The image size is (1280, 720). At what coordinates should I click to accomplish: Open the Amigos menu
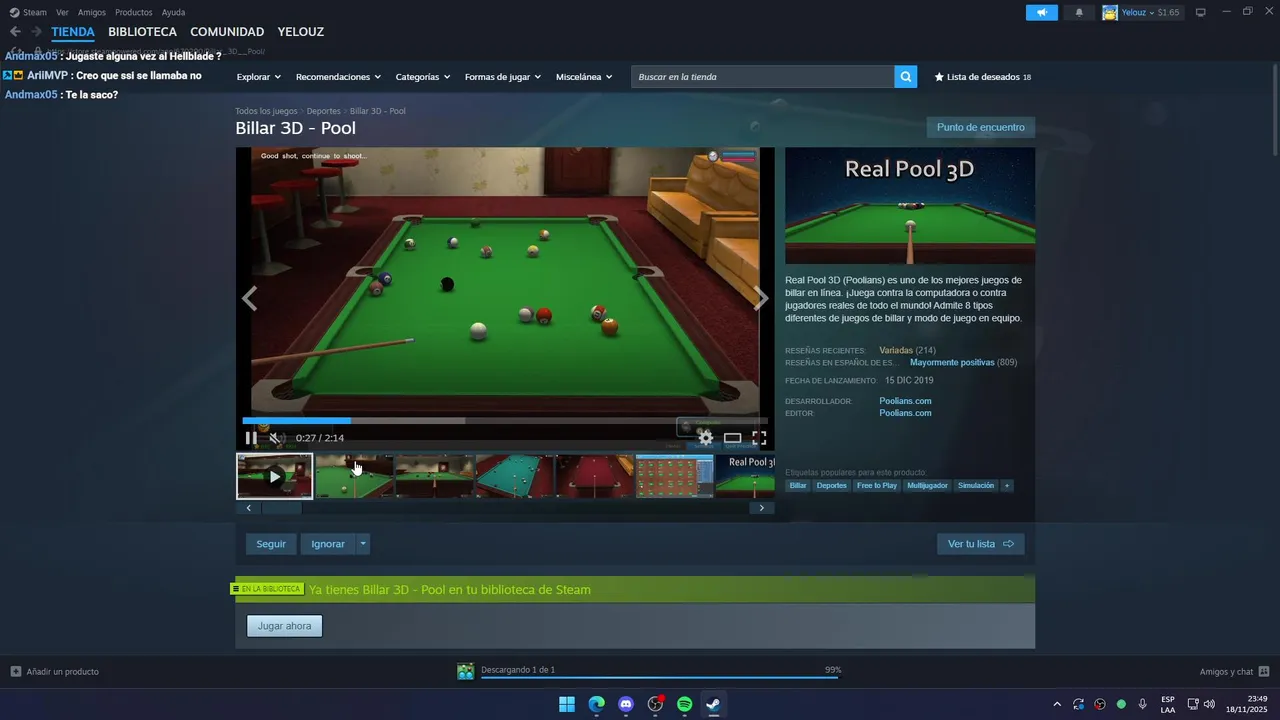[x=92, y=12]
